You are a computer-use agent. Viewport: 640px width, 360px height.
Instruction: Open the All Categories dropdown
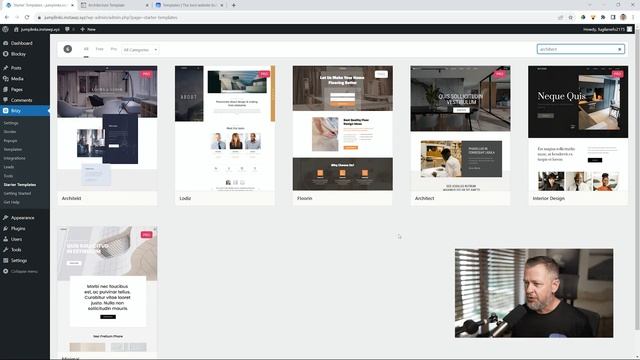click(x=140, y=50)
